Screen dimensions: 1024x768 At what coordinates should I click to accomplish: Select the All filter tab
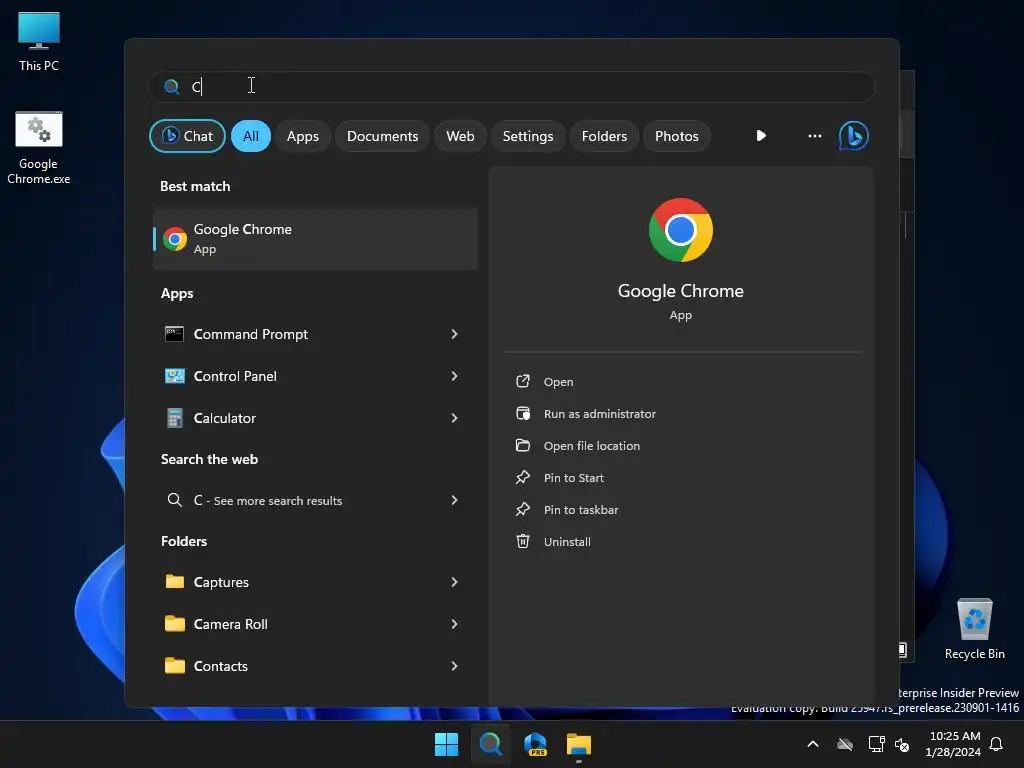tap(251, 136)
